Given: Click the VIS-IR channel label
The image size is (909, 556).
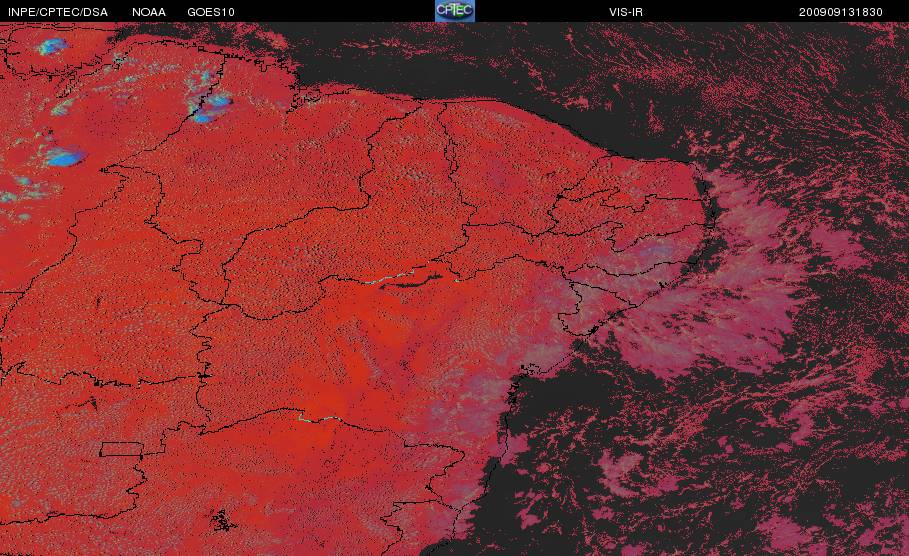Looking at the screenshot, I should click(x=626, y=12).
